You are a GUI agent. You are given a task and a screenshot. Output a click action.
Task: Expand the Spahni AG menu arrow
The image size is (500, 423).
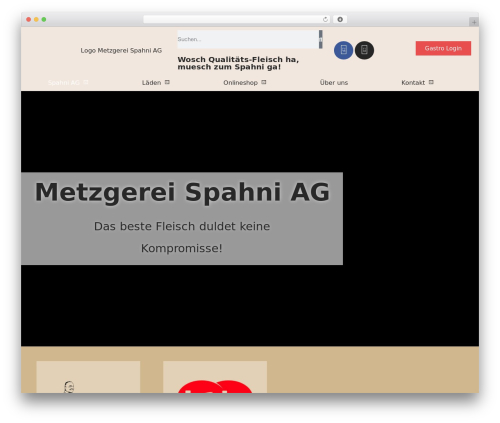coord(86,82)
